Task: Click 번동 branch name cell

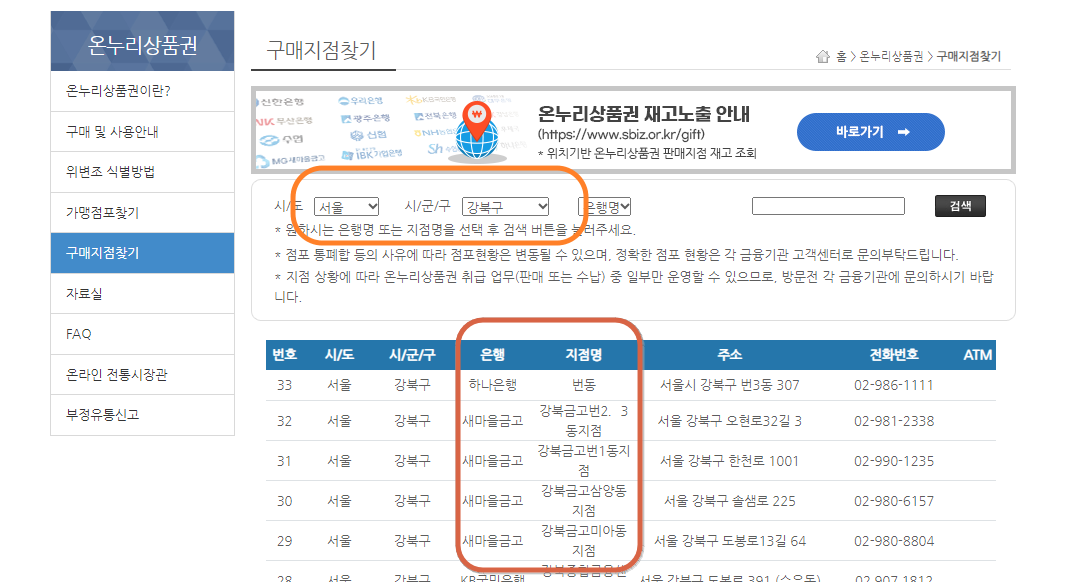Action: click(584, 385)
